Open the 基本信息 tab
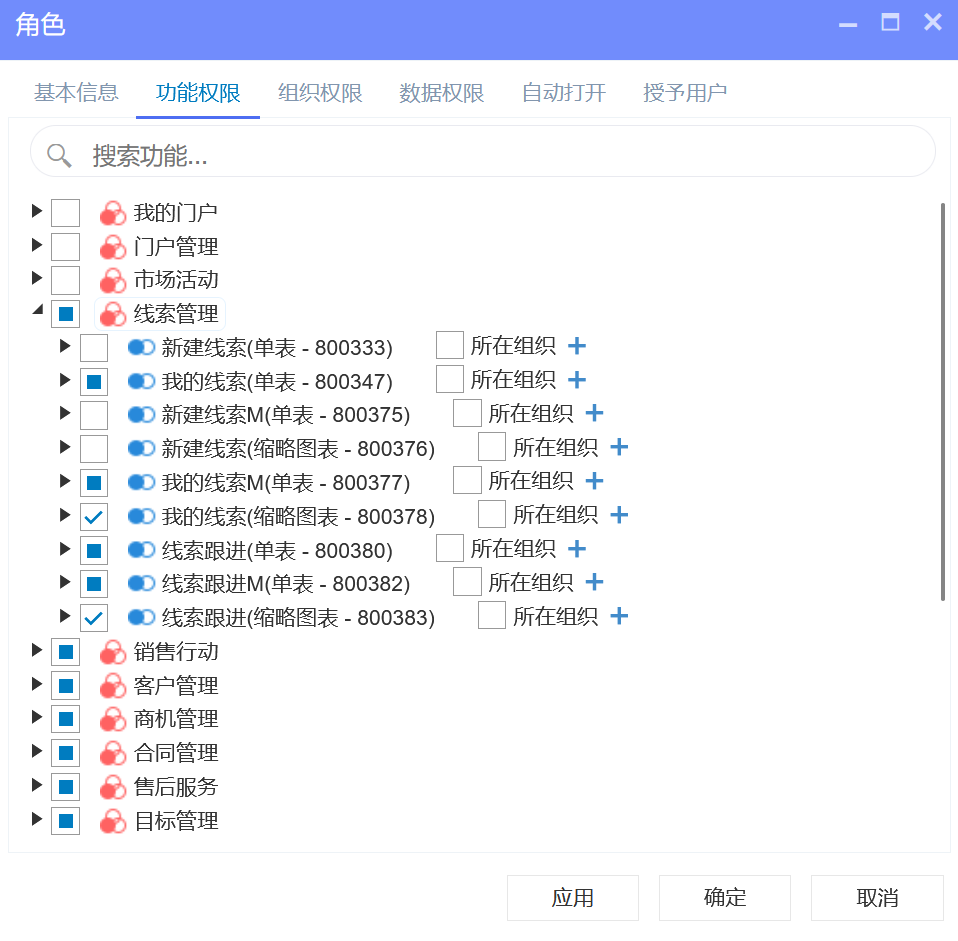This screenshot has height=941, width=958. [x=76, y=93]
